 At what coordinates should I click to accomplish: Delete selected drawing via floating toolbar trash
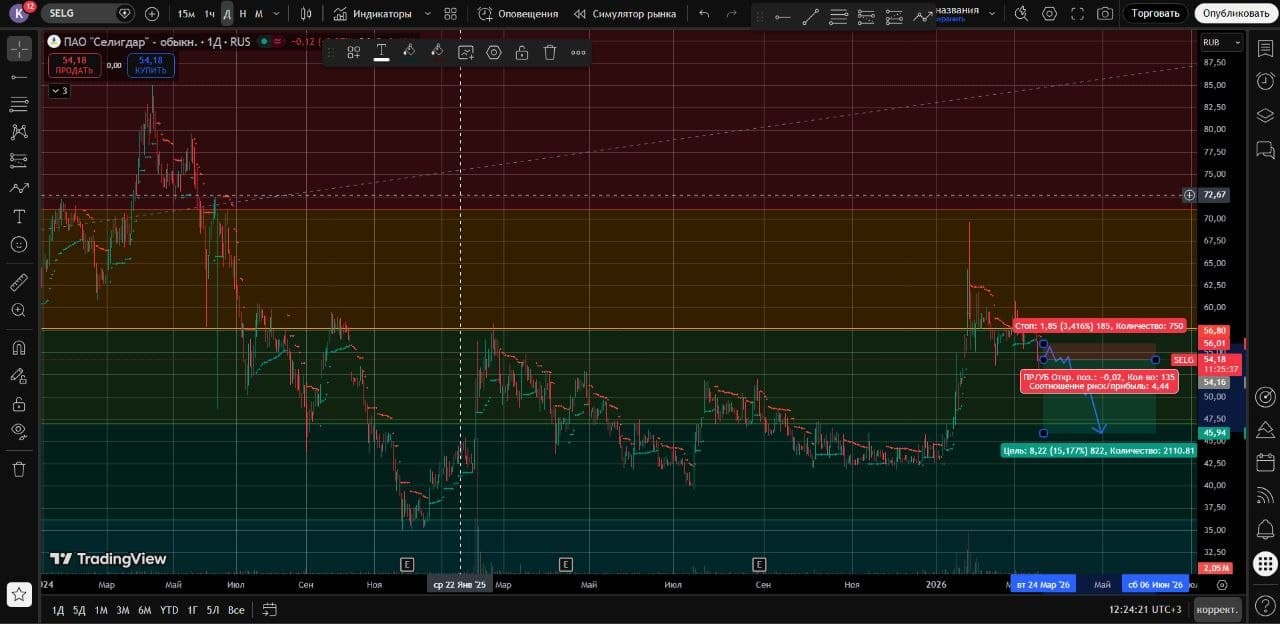[550, 52]
